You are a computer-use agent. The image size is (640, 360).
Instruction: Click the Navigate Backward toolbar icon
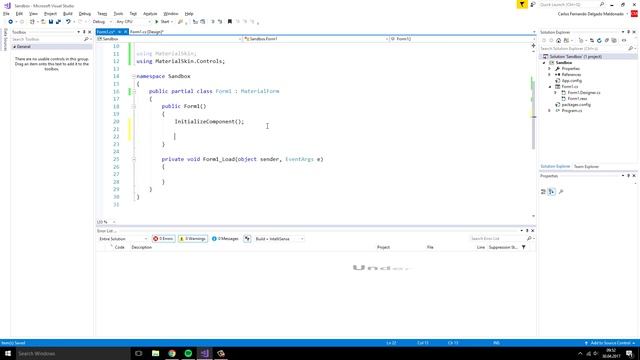tap(11, 22)
